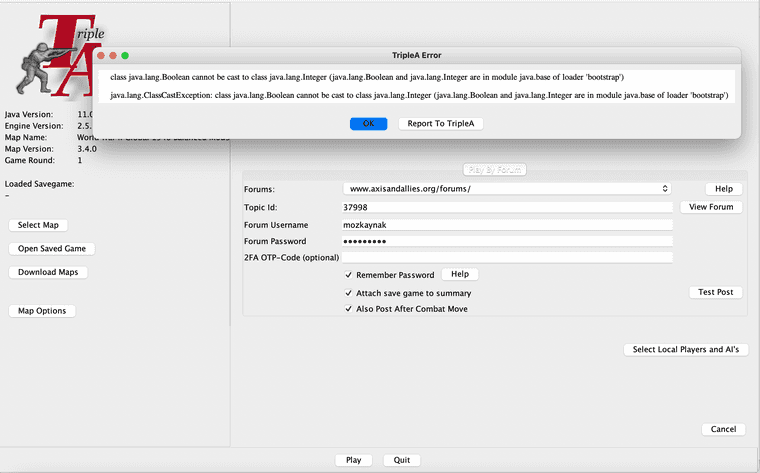Click the Loaded Savegame label

point(39,184)
